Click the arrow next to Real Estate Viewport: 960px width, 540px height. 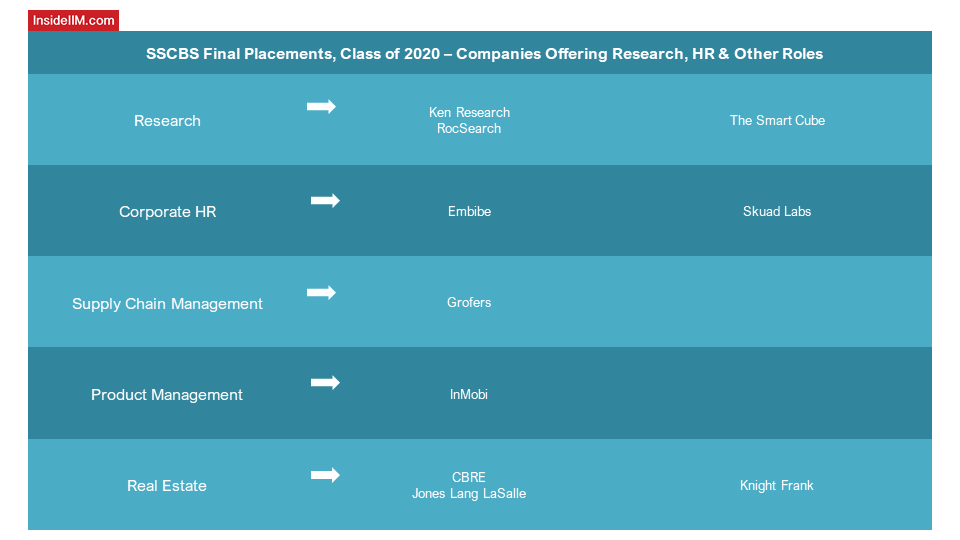tap(325, 474)
